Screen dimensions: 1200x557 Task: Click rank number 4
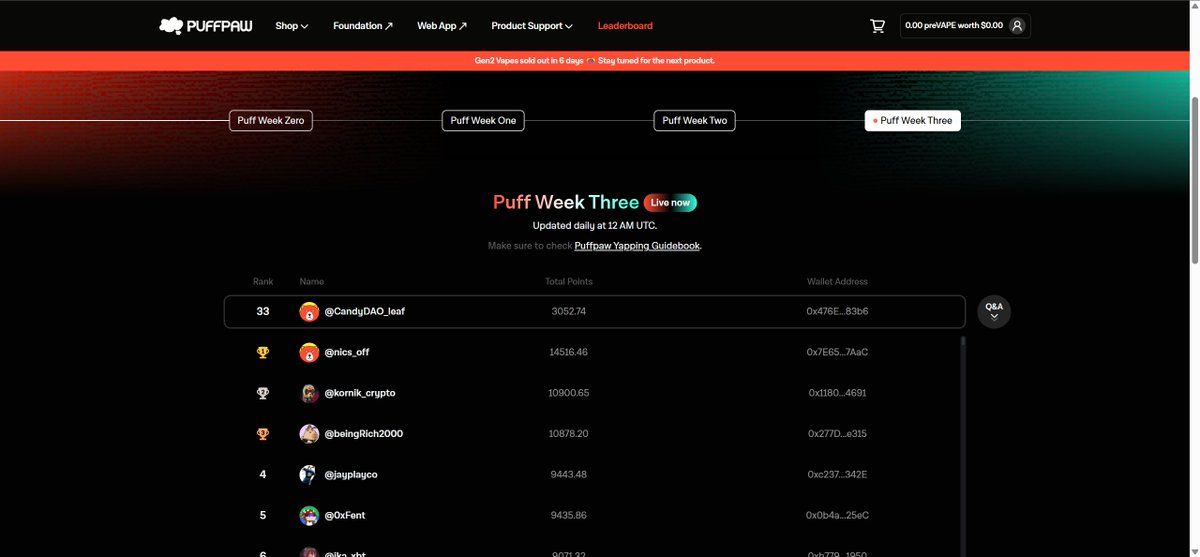(x=263, y=475)
